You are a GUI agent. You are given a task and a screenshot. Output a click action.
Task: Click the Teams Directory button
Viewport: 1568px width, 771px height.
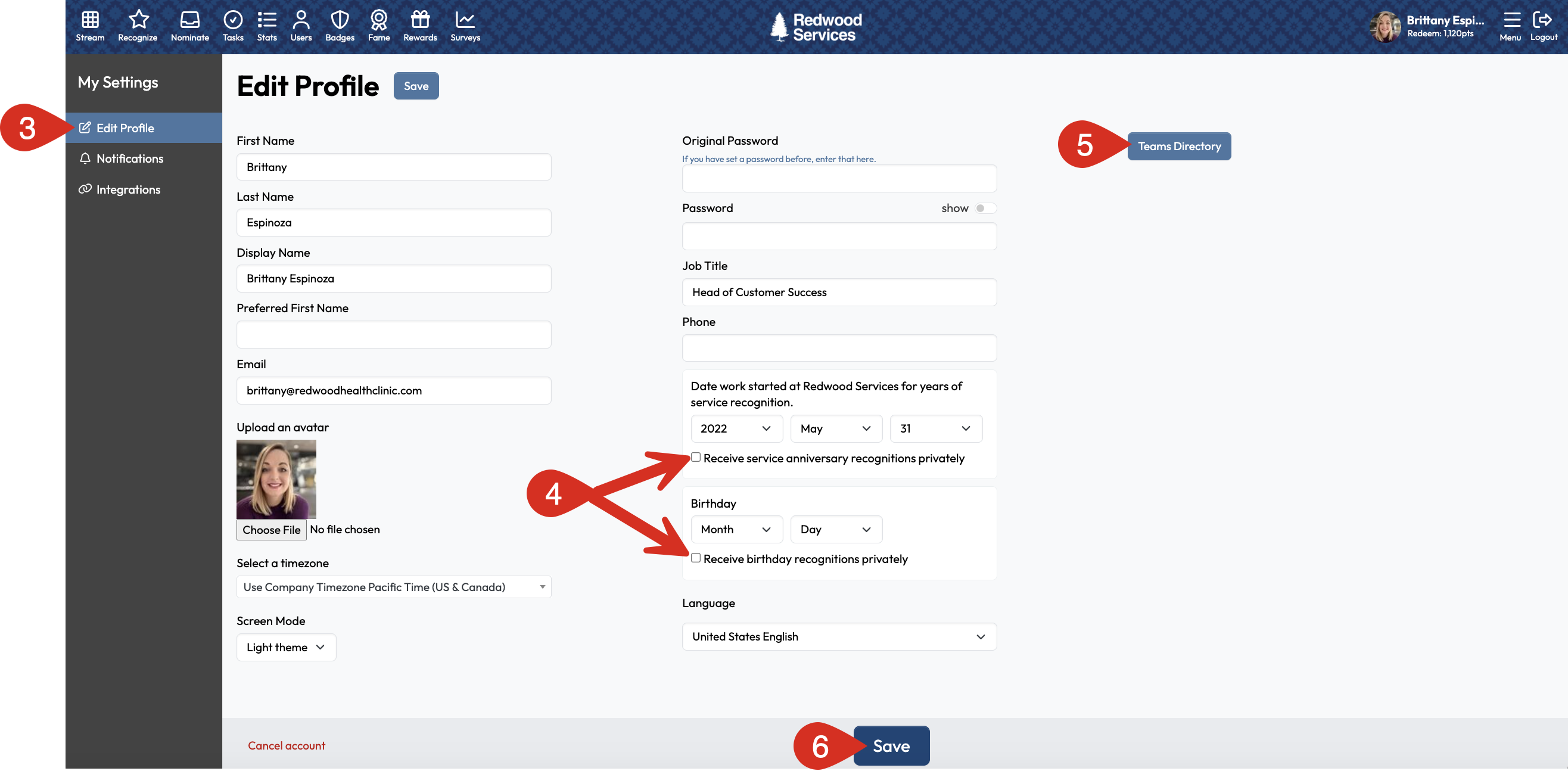click(x=1178, y=146)
